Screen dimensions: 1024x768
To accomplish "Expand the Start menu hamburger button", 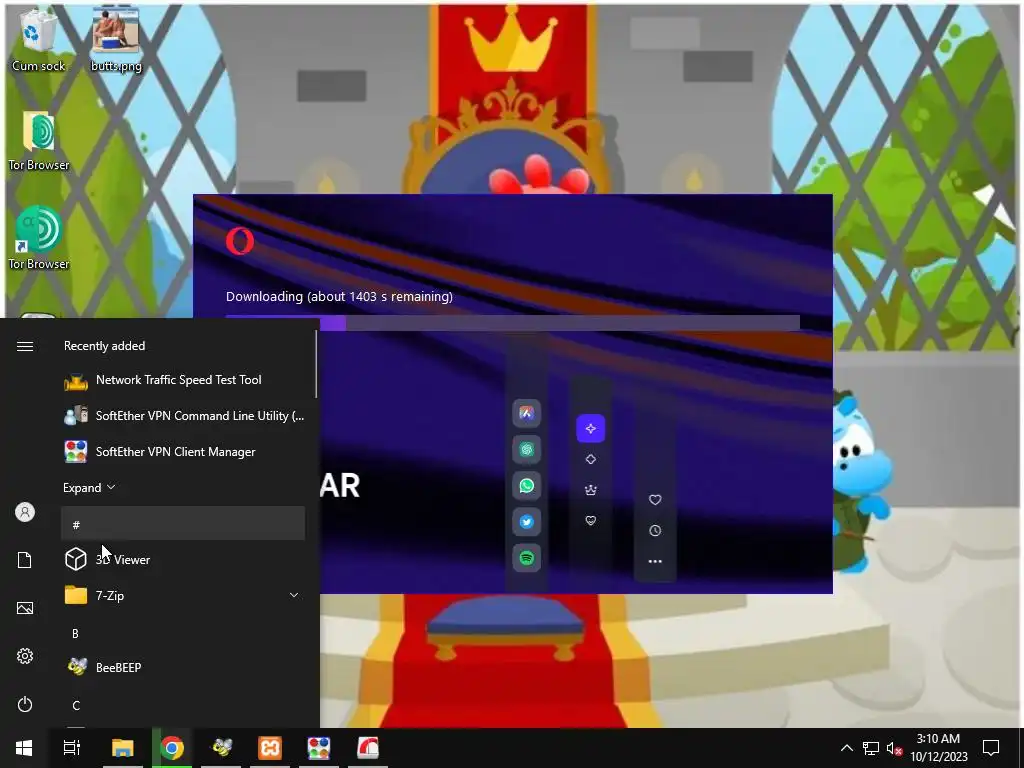I will pyautogui.click(x=25, y=346).
